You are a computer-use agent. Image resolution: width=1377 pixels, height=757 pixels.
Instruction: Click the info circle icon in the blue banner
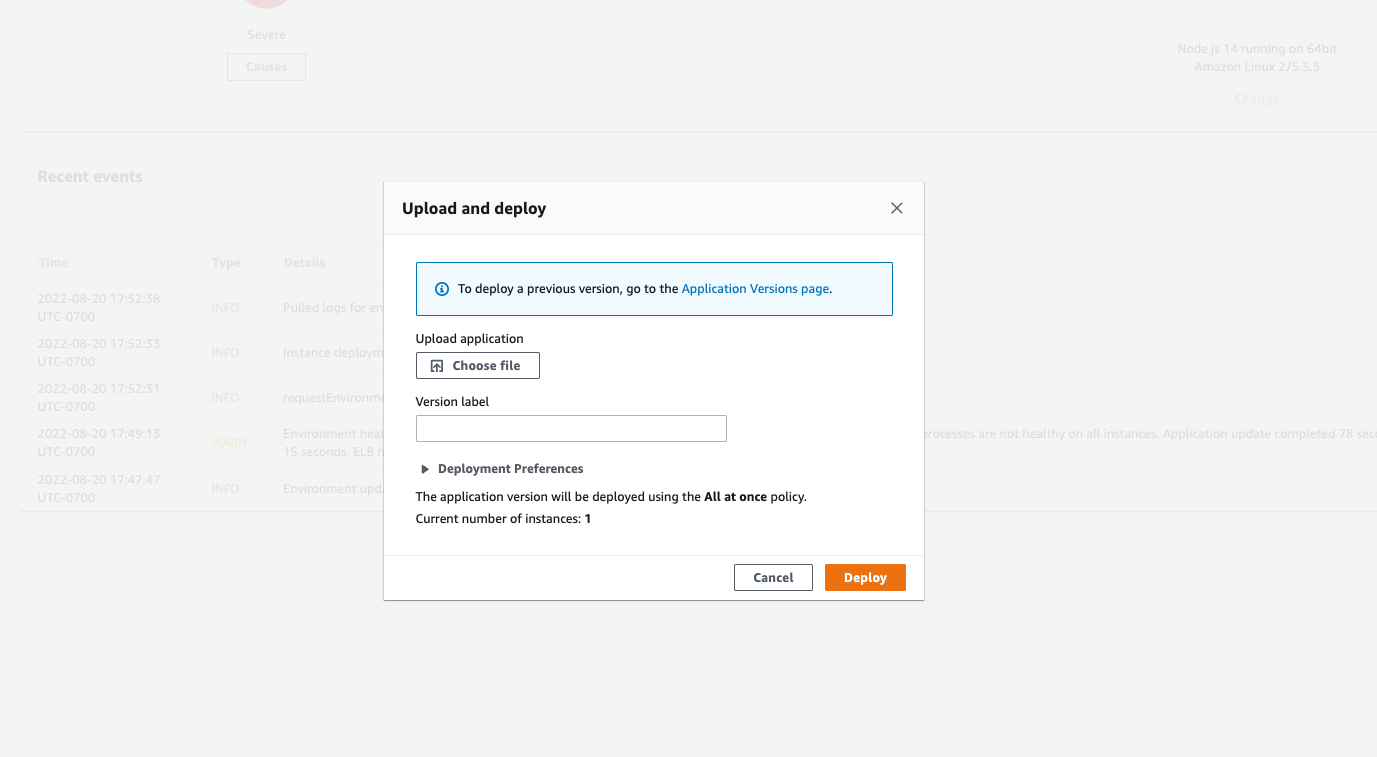tap(441, 288)
